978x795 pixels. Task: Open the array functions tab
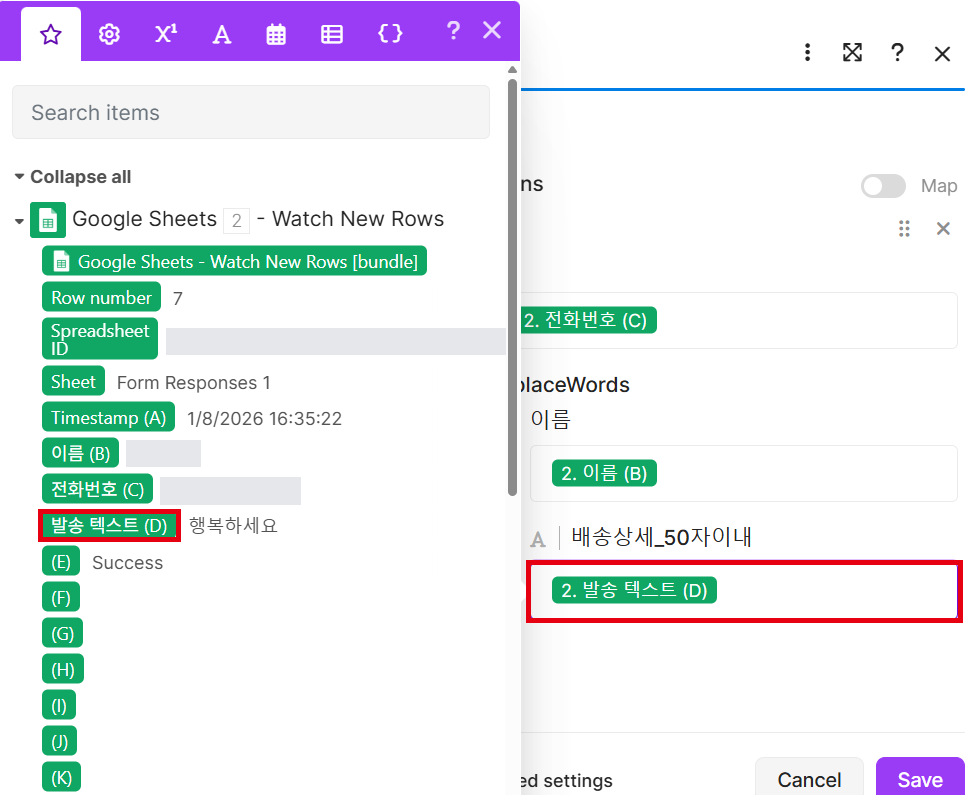point(332,34)
